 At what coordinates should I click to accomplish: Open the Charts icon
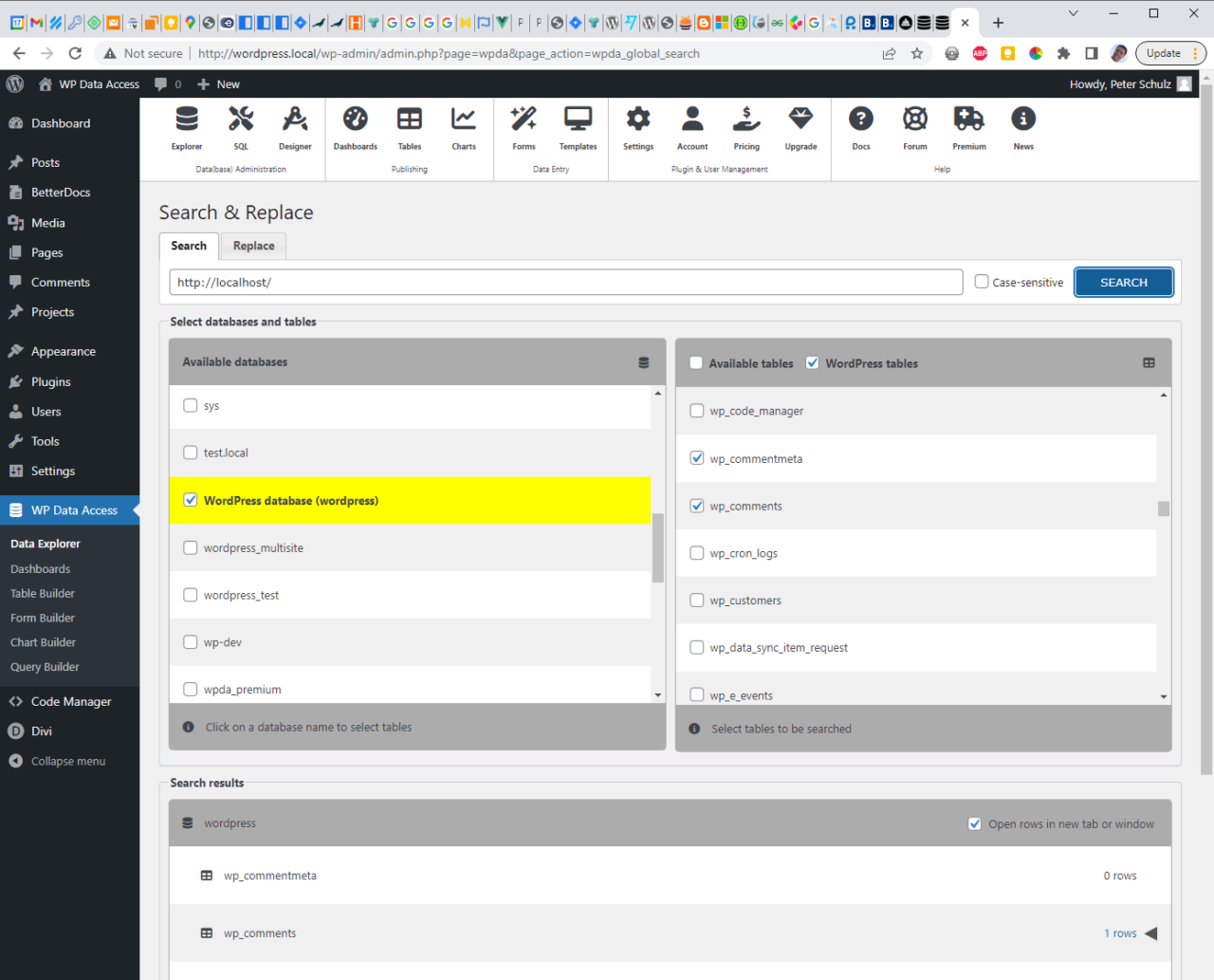tap(464, 120)
